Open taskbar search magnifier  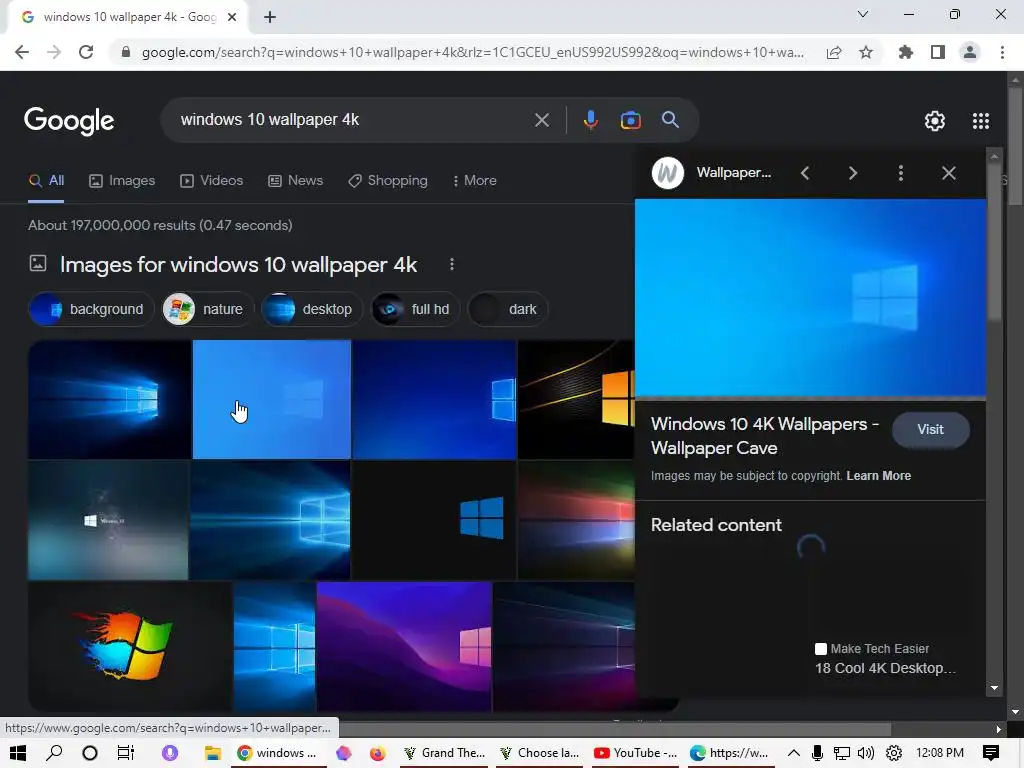point(54,753)
